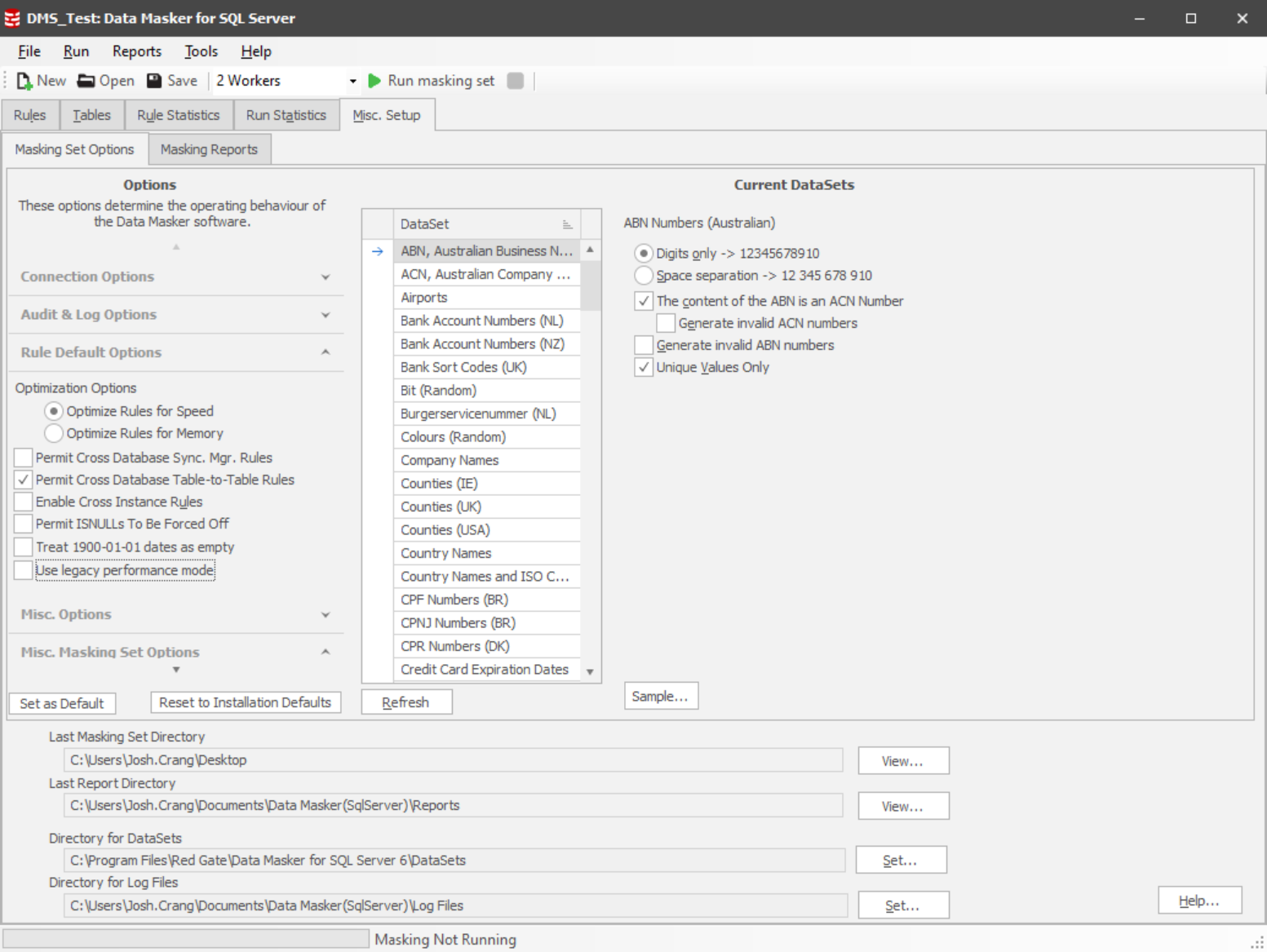The height and width of the screenshot is (952, 1267).
Task: Switch to the Run Statistics tab
Action: (x=286, y=115)
